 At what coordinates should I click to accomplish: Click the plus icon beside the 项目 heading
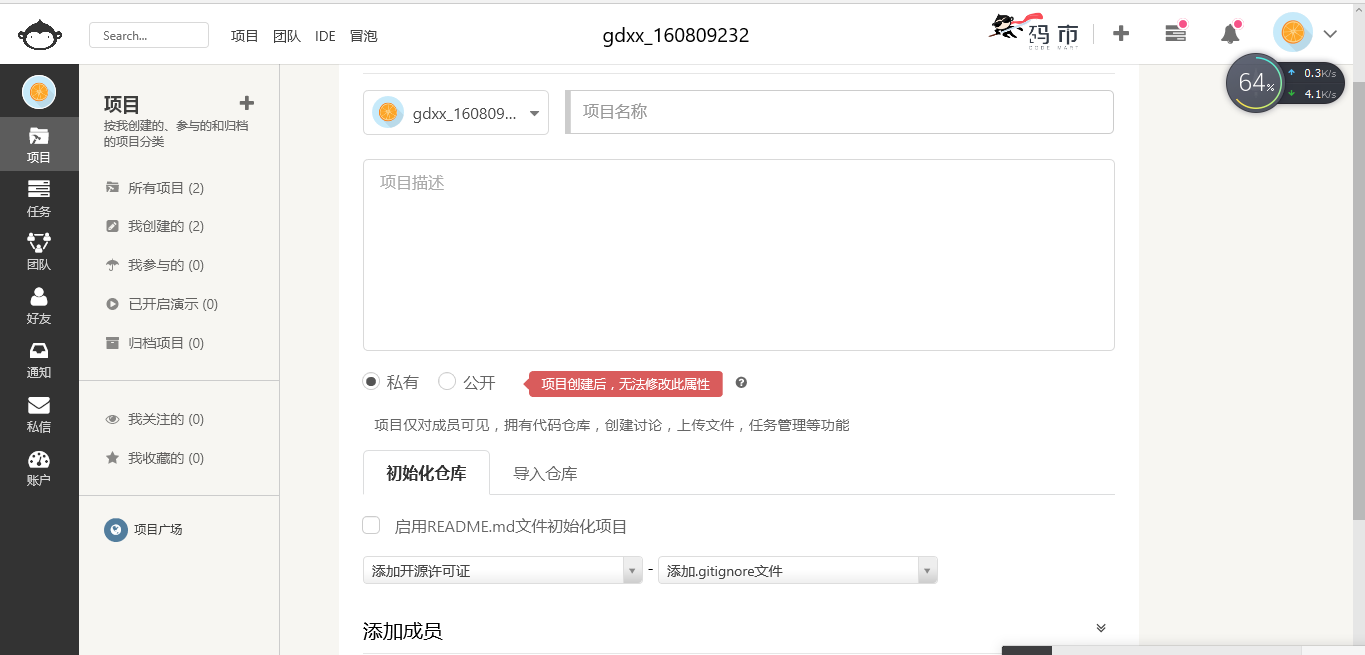[x=247, y=103]
